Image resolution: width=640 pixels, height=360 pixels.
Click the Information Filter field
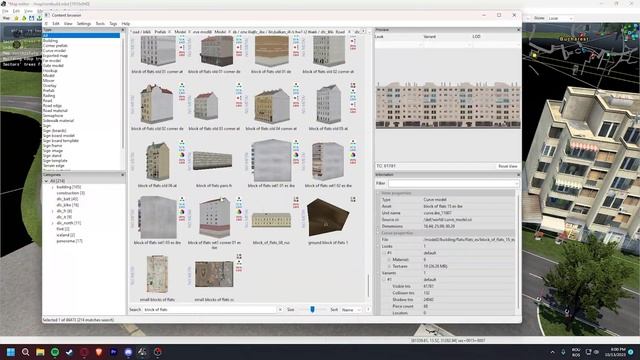click(x=453, y=183)
